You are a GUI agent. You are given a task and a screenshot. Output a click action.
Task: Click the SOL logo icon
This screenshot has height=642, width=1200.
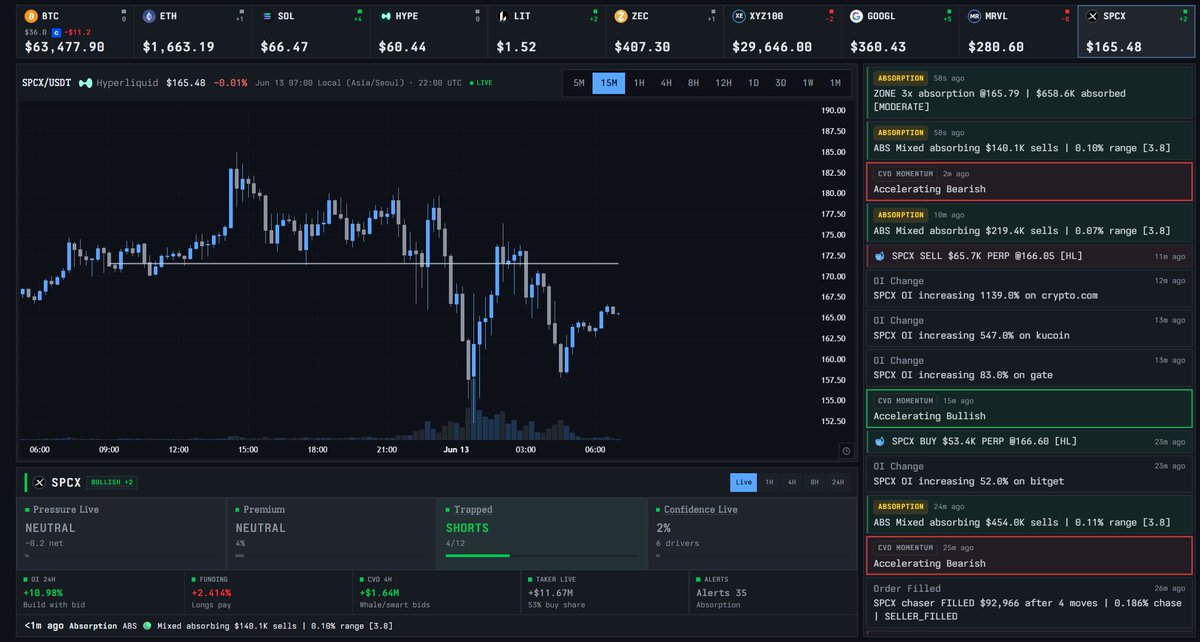click(x=267, y=17)
